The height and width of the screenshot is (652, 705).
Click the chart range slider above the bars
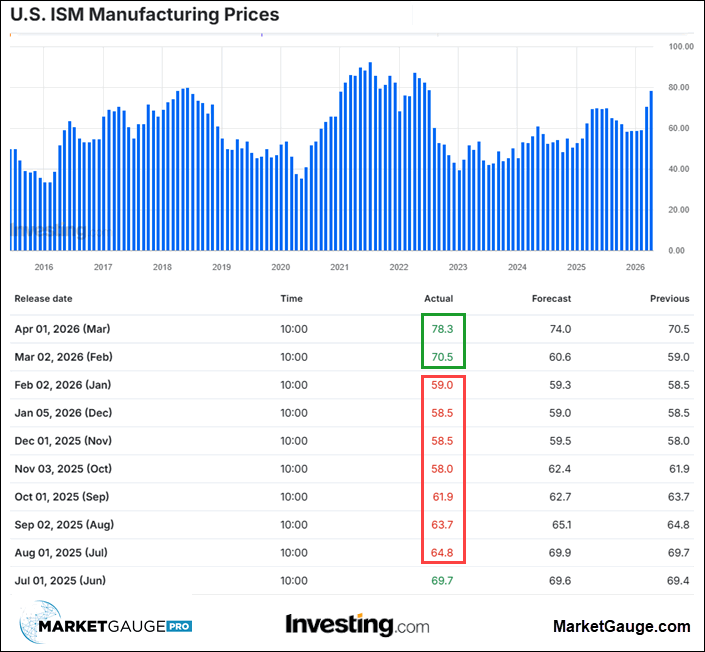330,35
